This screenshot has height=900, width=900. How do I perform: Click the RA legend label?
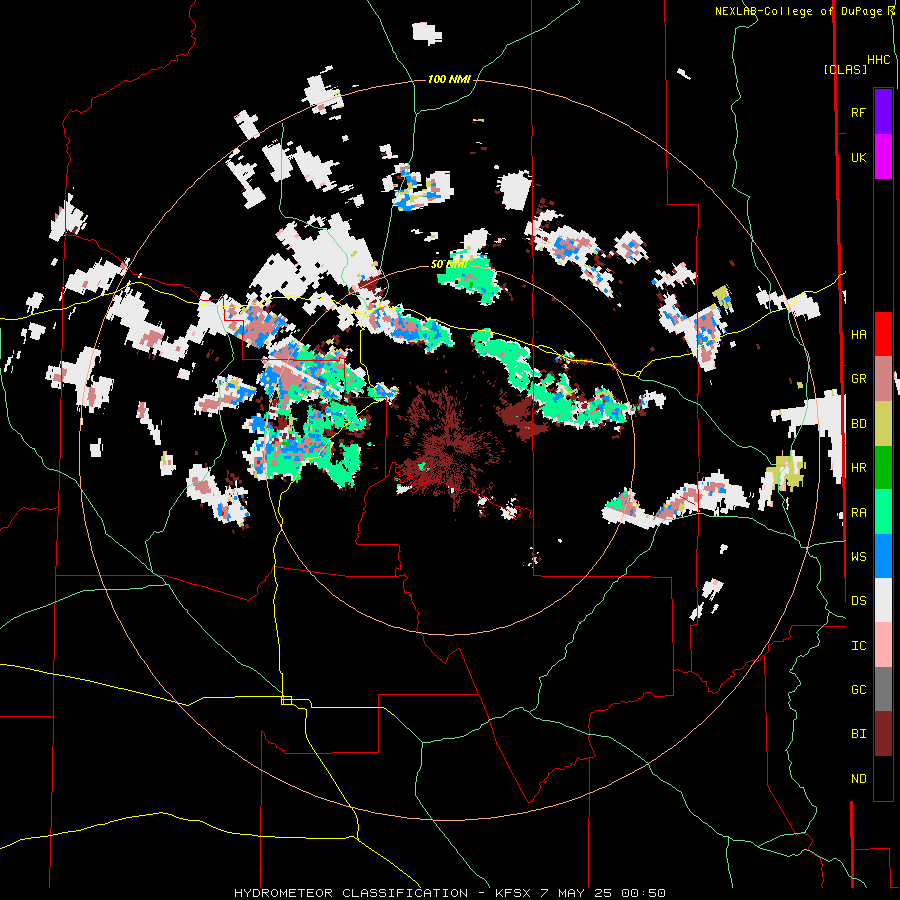pyautogui.click(x=858, y=512)
